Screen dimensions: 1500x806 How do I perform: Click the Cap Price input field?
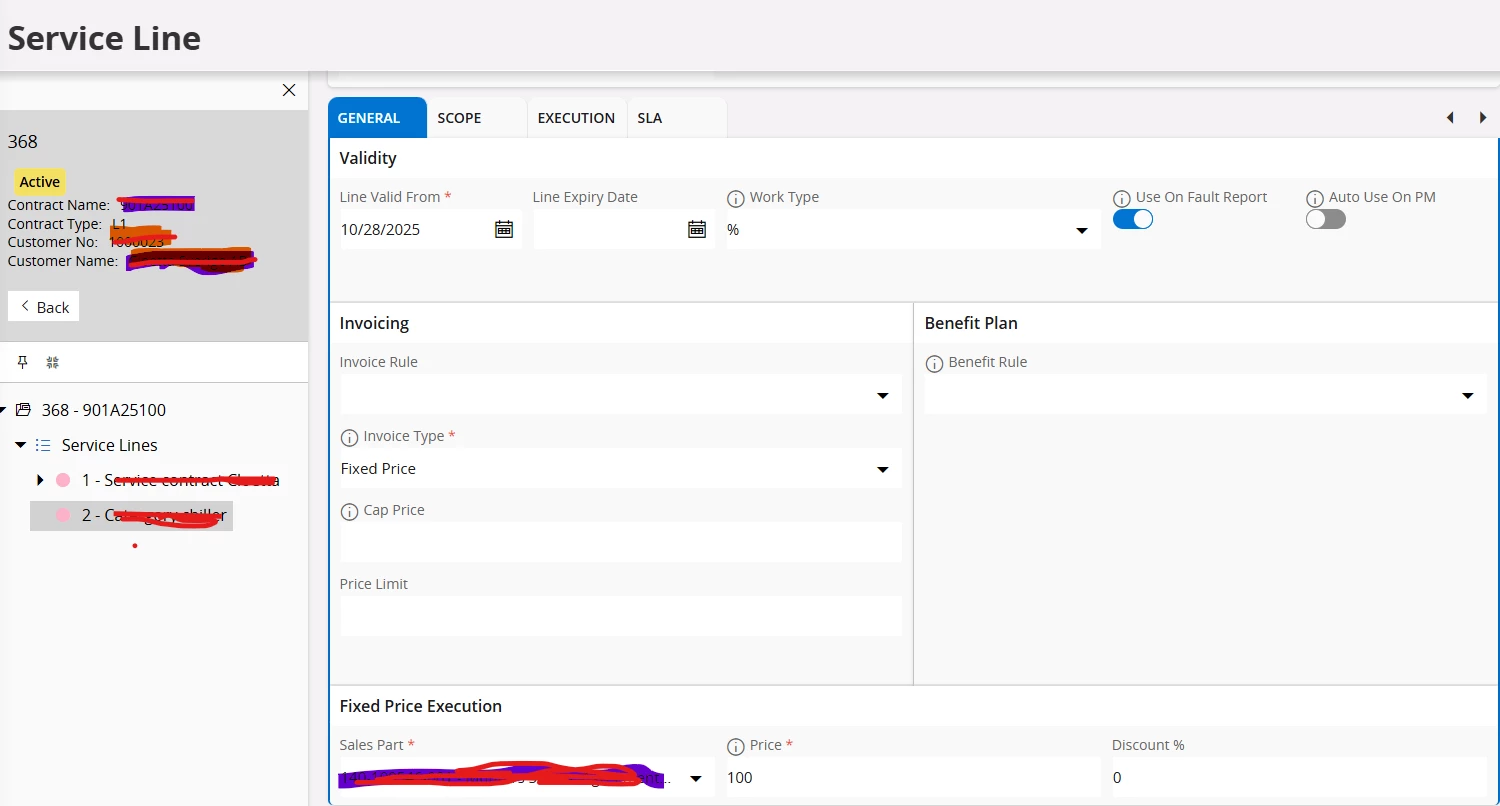[621, 542]
